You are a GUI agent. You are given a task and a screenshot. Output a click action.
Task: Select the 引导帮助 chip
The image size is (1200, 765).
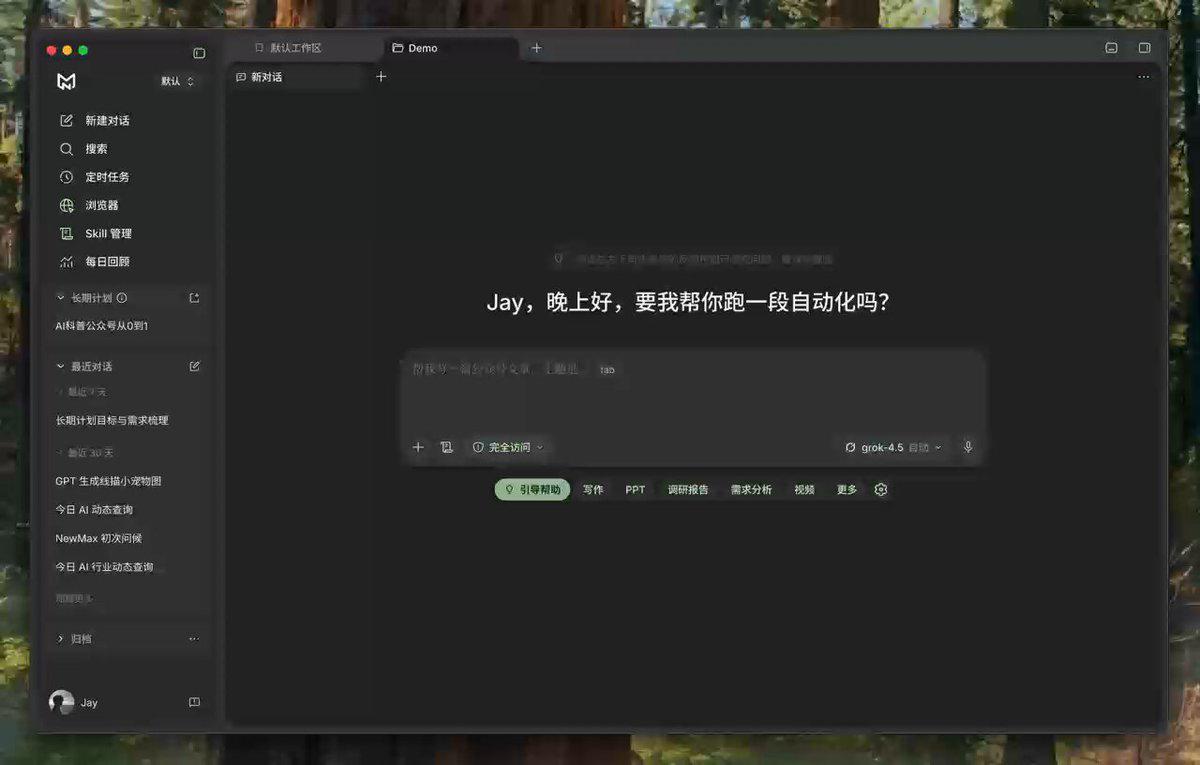point(532,490)
